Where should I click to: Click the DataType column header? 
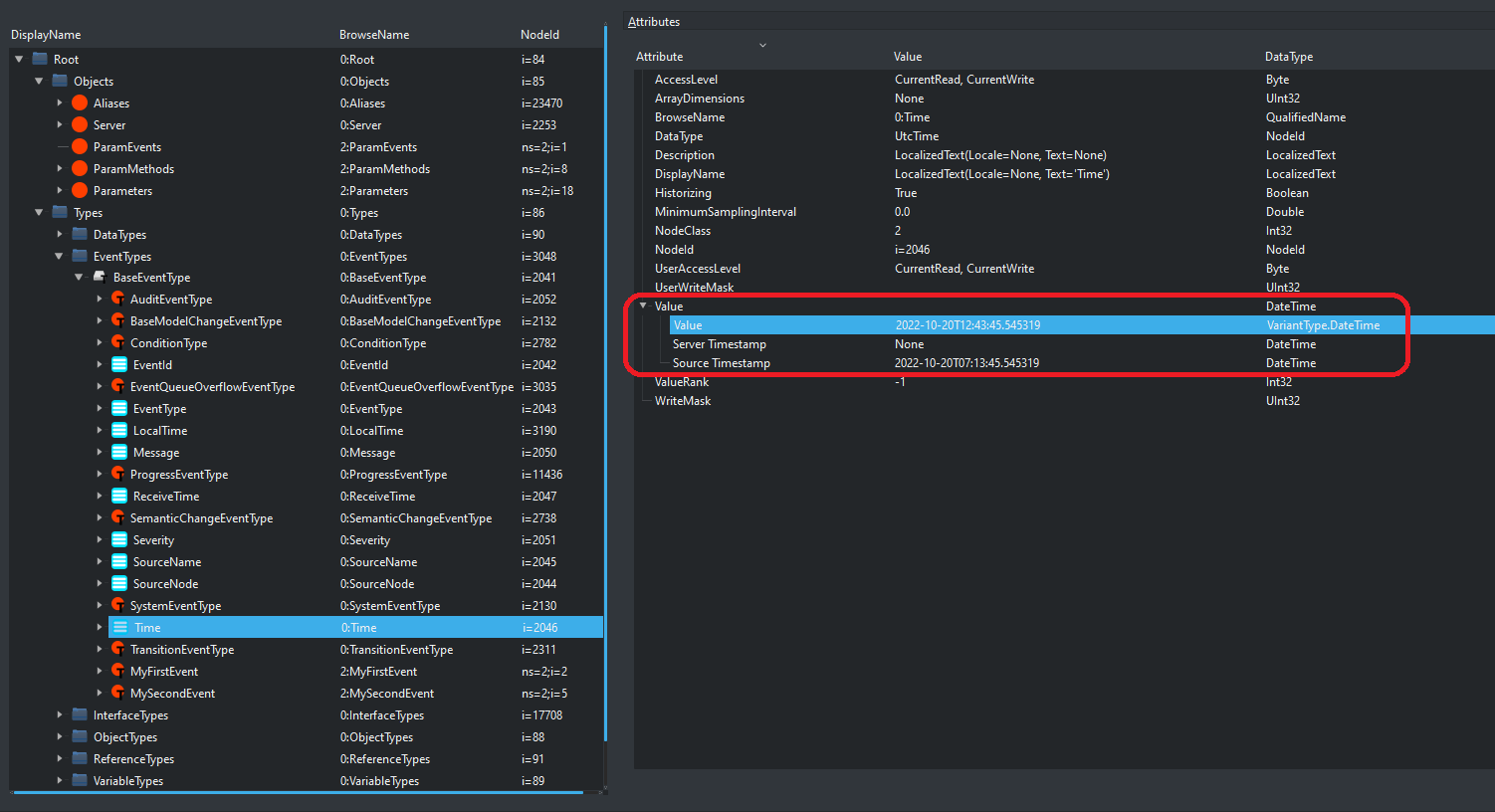[x=1289, y=57]
